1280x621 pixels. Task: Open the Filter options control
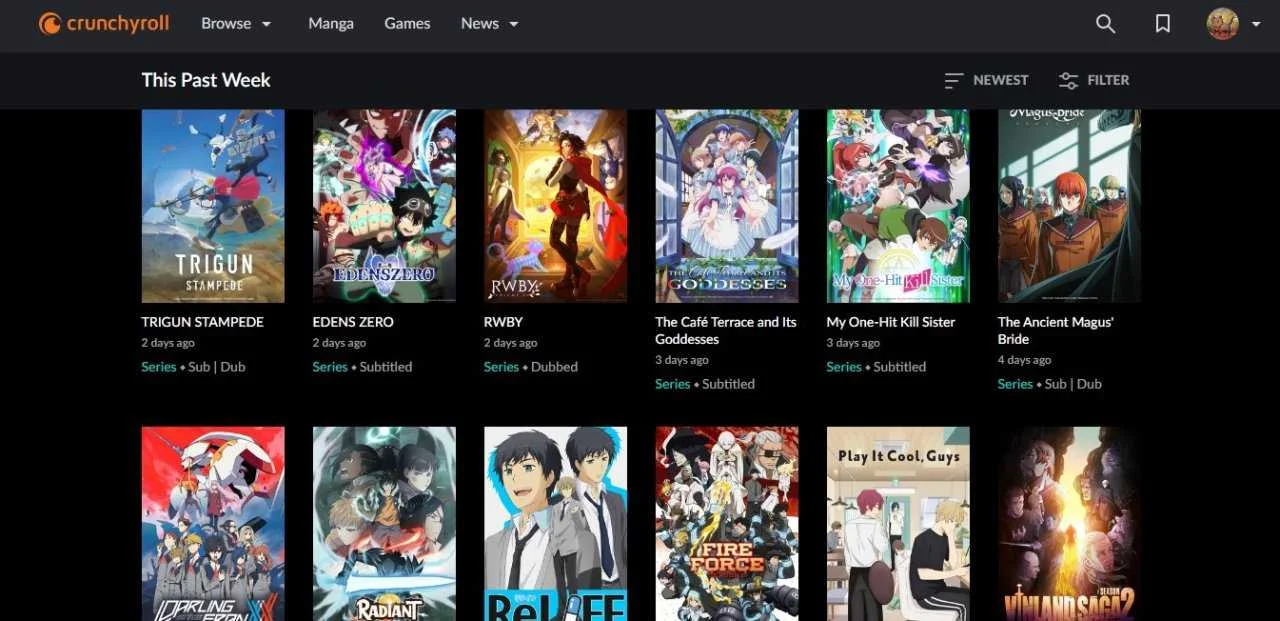pos(1094,80)
